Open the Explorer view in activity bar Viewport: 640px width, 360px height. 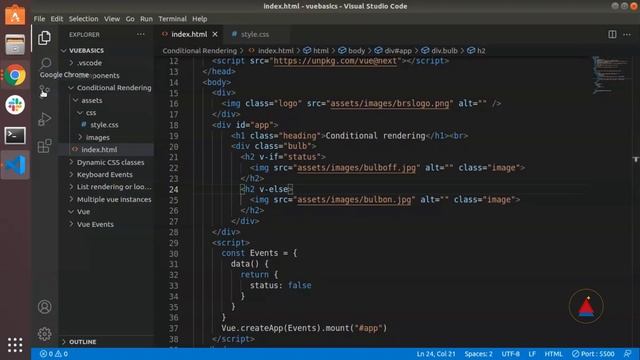coord(44,38)
